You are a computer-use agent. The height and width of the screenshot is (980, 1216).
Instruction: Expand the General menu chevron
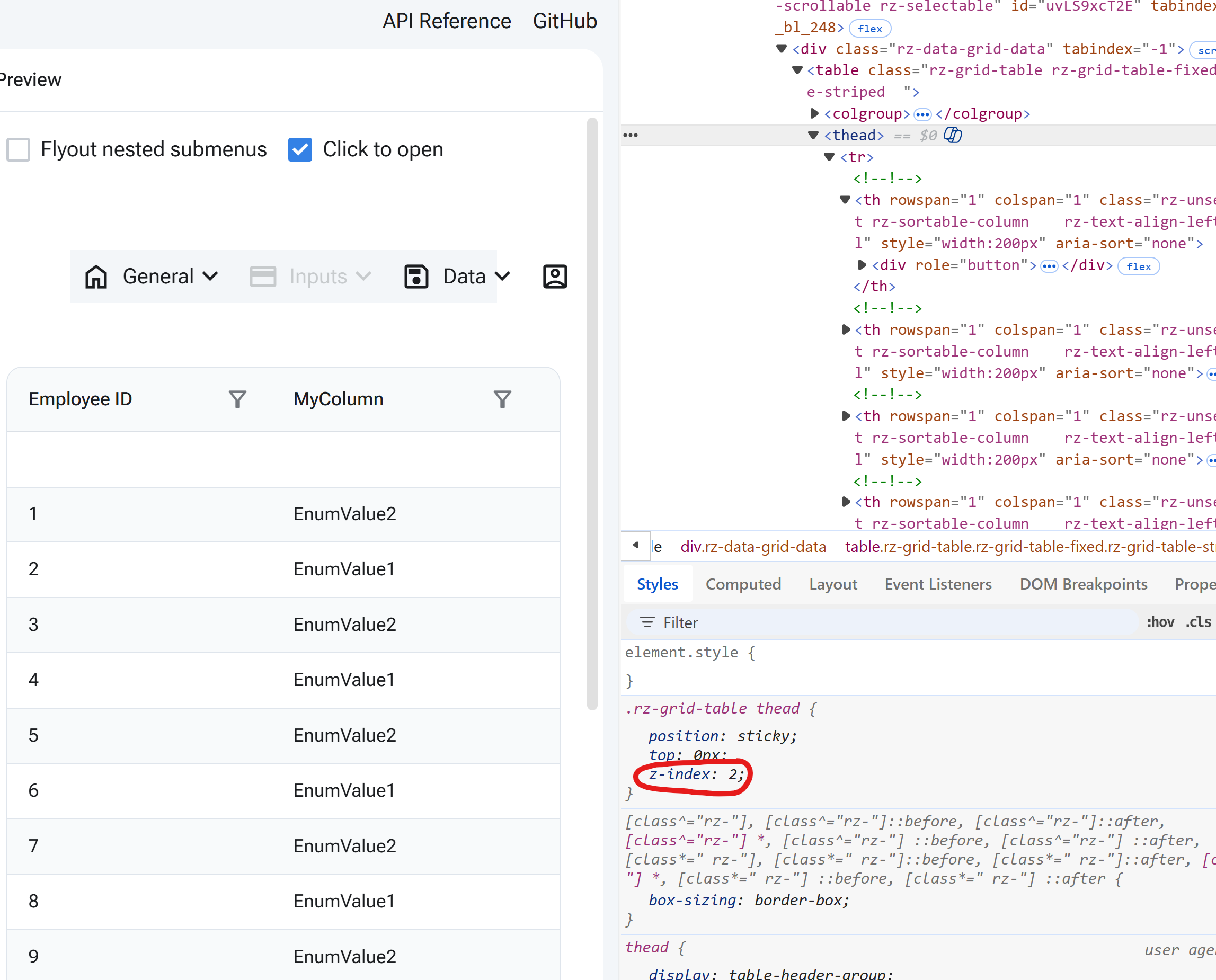(210, 277)
